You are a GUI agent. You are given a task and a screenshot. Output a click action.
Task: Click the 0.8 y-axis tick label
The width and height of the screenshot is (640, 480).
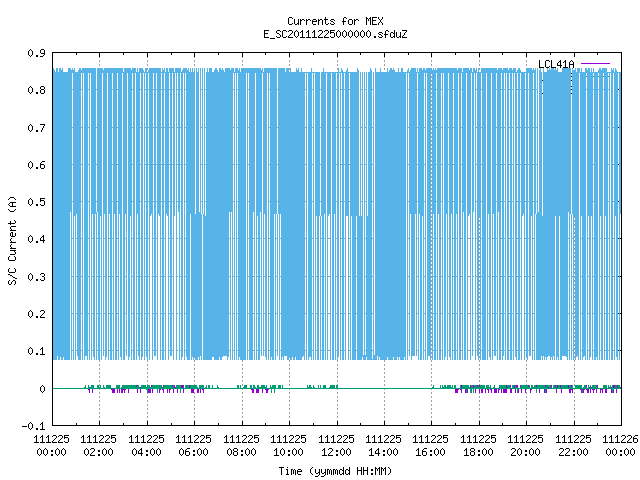[36, 90]
